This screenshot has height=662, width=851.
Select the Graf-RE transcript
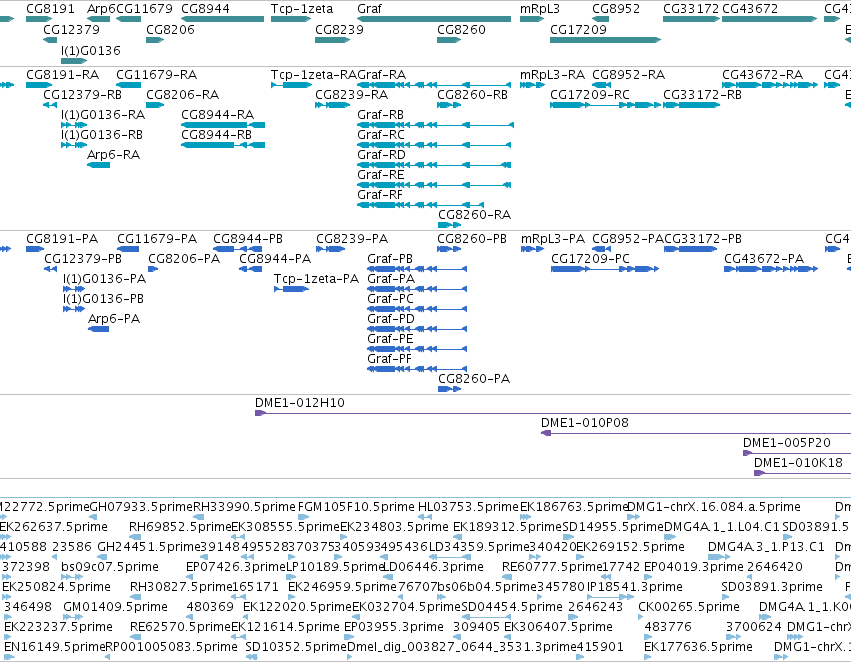point(434,185)
